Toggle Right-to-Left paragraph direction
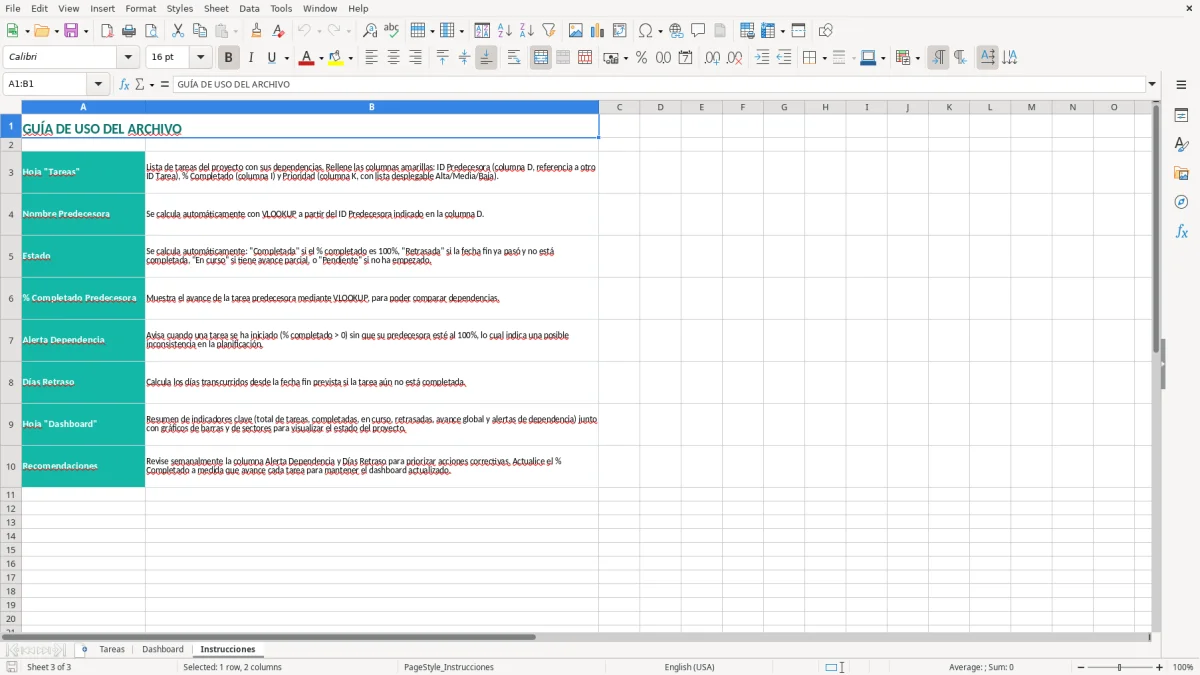The image size is (1200, 675). (x=960, y=58)
